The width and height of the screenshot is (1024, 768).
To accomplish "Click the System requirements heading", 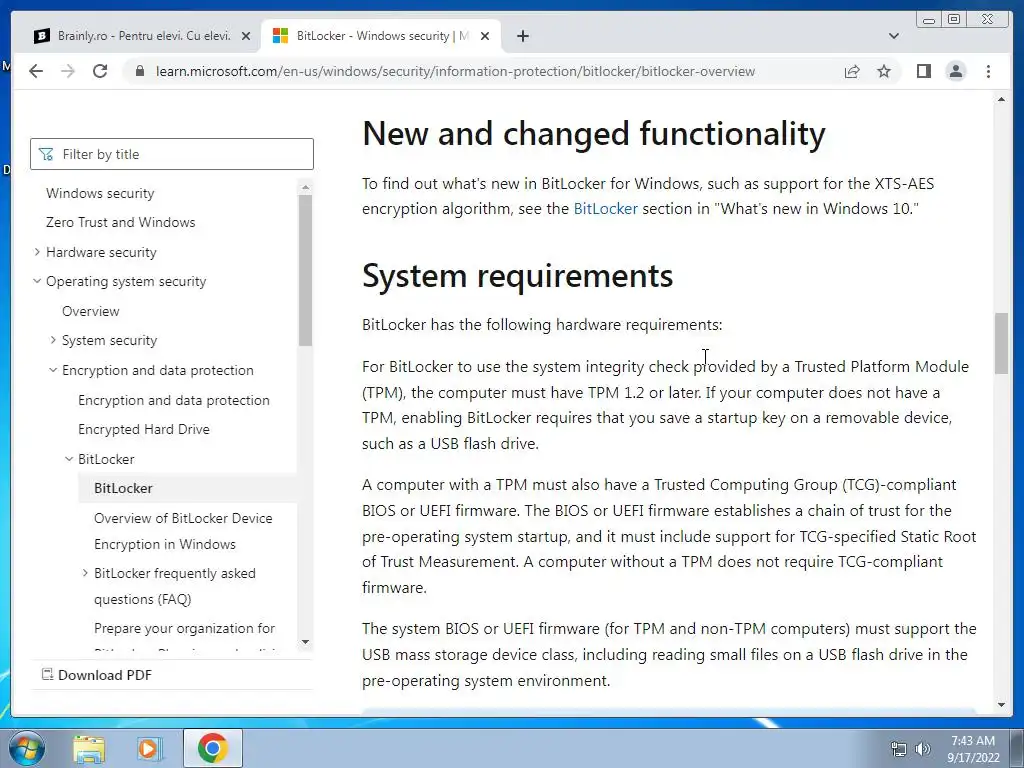I will click(x=517, y=276).
